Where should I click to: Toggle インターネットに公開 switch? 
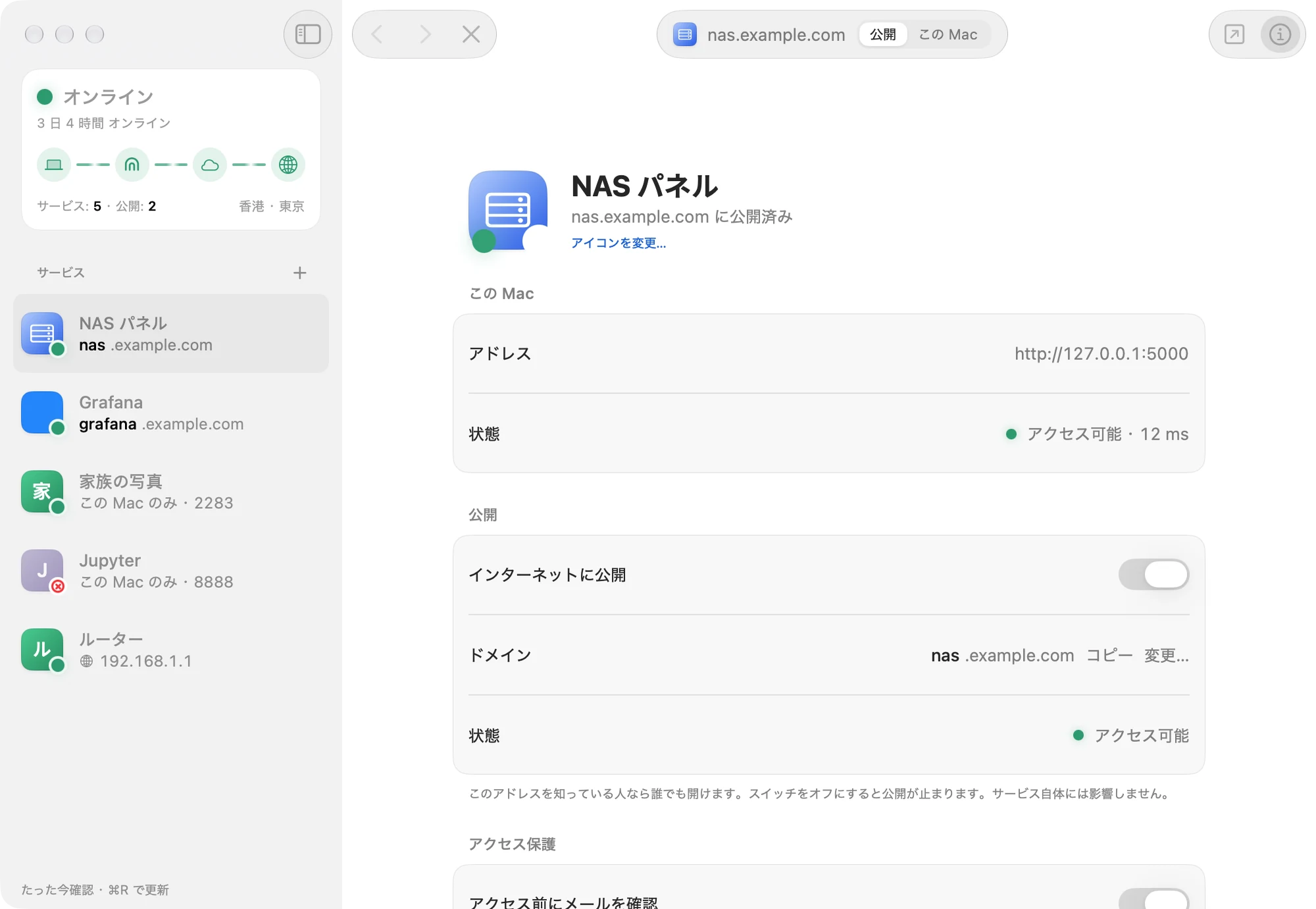coord(1154,575)
